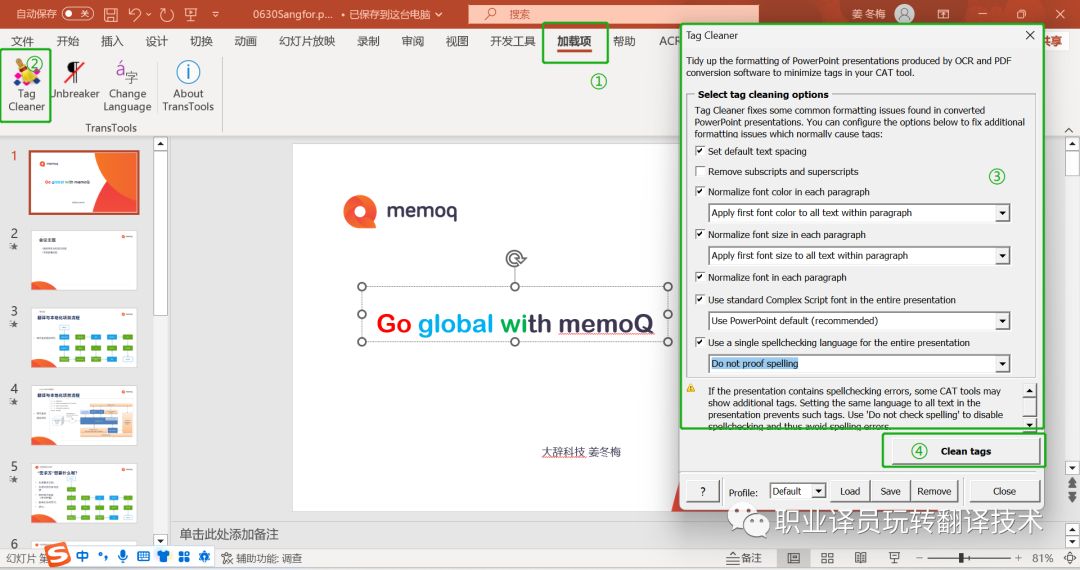This screenshot has width=1080, height=570.
Task: Toggle the AutoSave switch
Action: [77, 14]
